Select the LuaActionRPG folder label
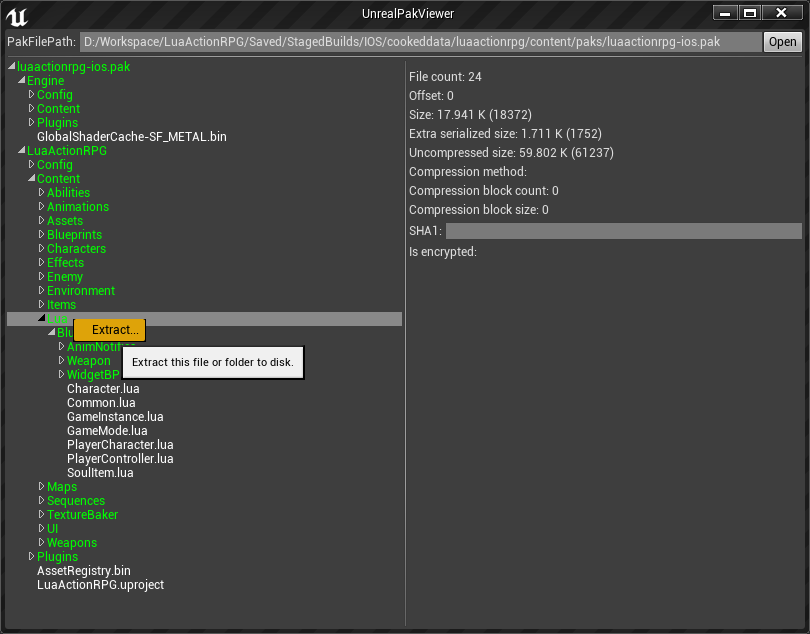Image resolution: width=810 pixels, height=634 pixels. [67, 150]
